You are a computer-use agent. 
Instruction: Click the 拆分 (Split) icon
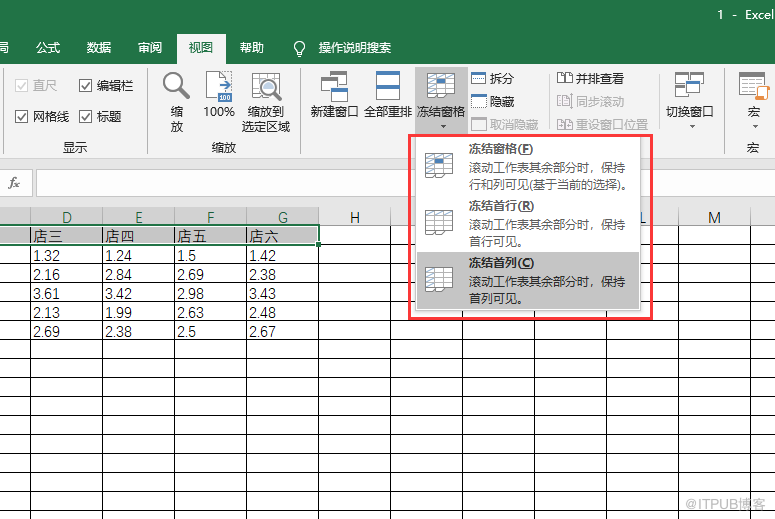[479, 78]
